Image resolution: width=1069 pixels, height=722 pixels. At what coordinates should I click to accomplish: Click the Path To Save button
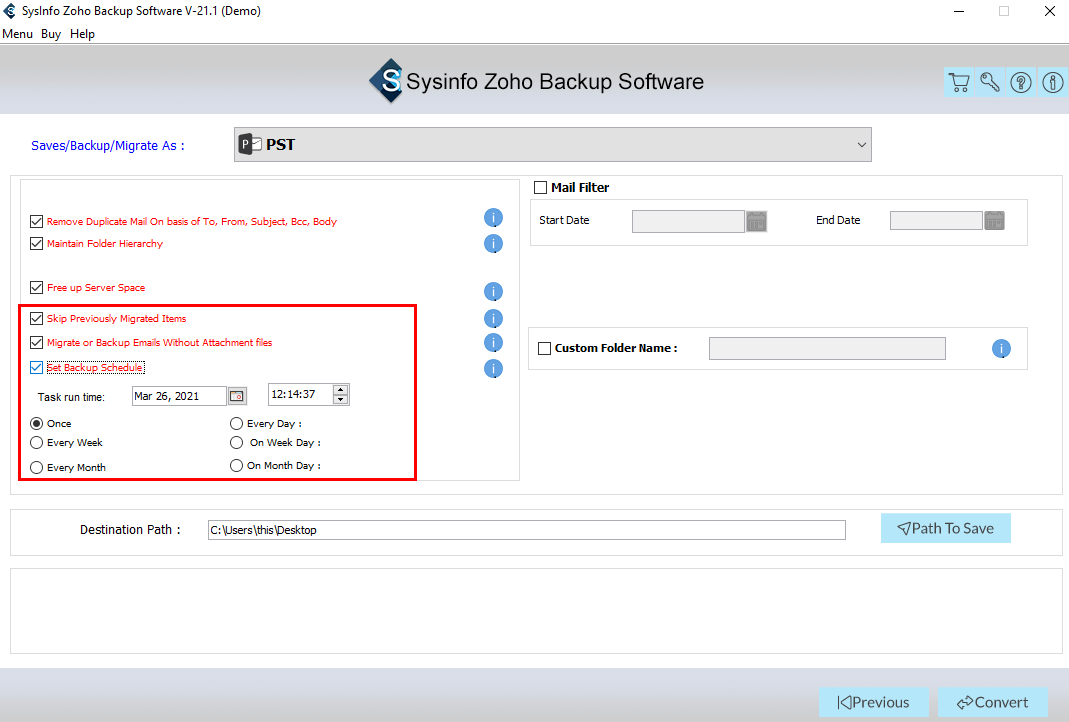point(946,528)
